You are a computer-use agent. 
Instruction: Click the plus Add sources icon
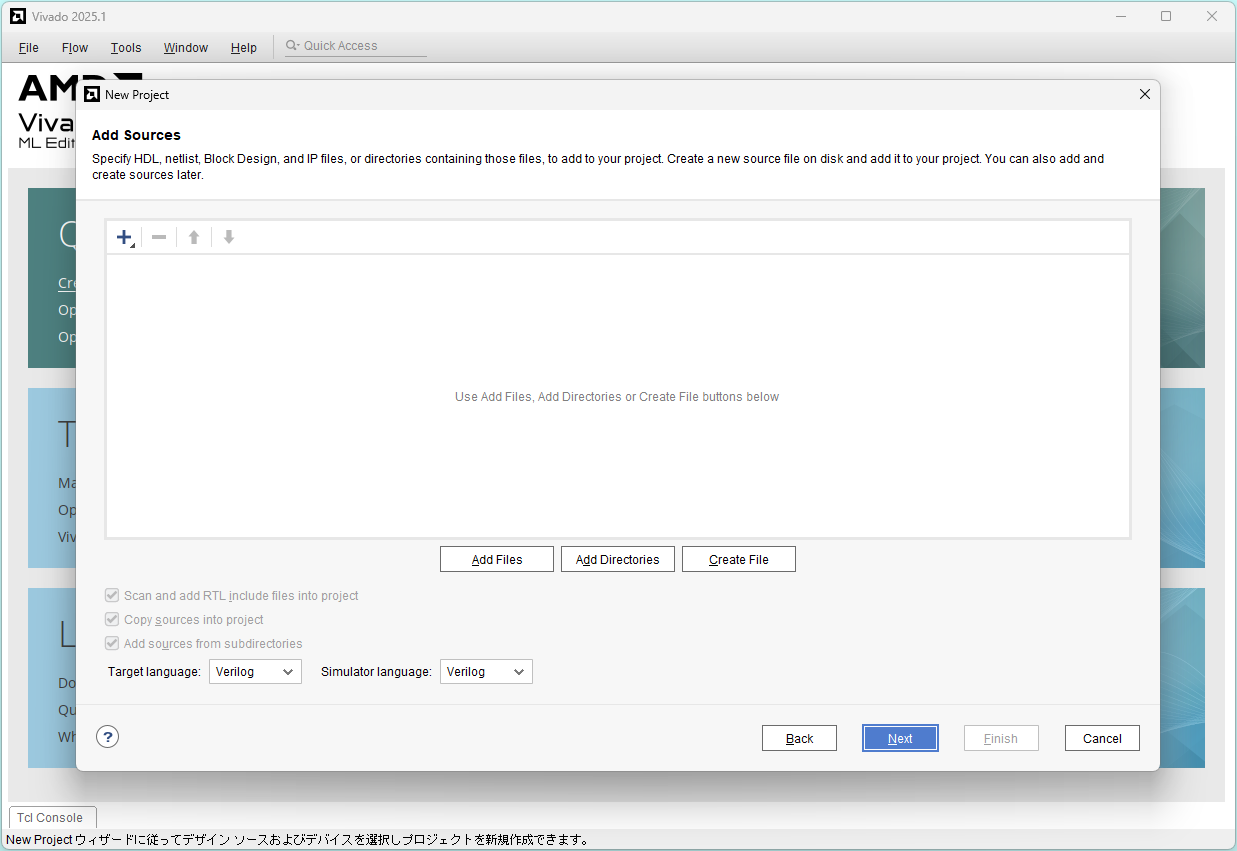tap(124, 237)
